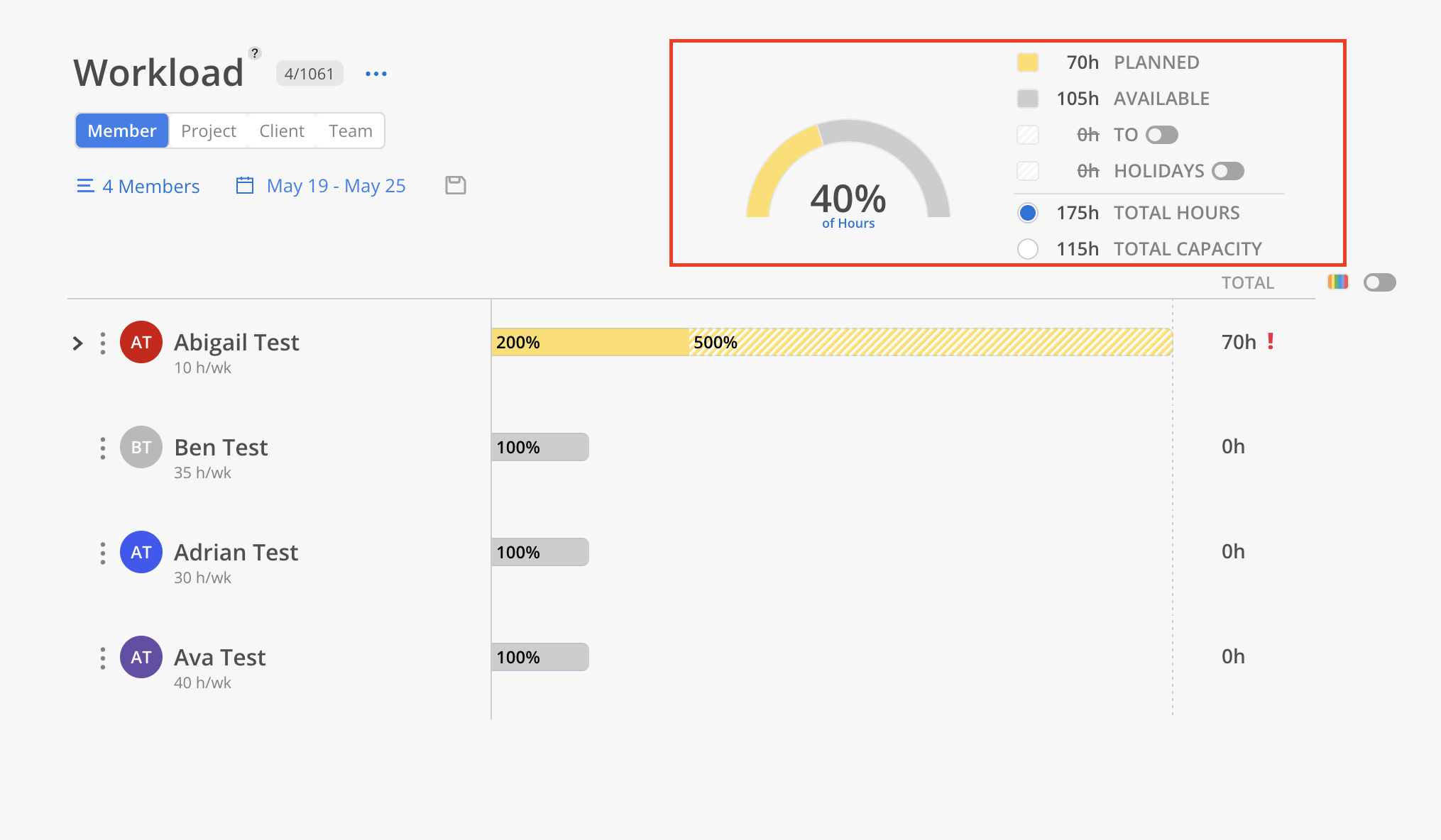1441x840 pixels.
Task: Click the 4 Members link
Action: coord(151,185)
